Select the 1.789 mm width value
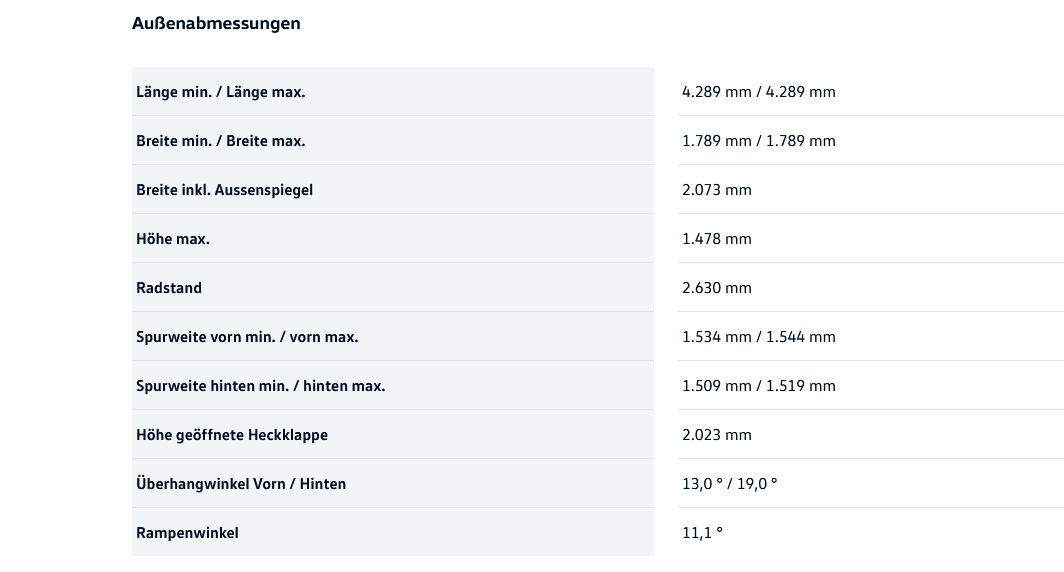 click(x=758, y=141)
